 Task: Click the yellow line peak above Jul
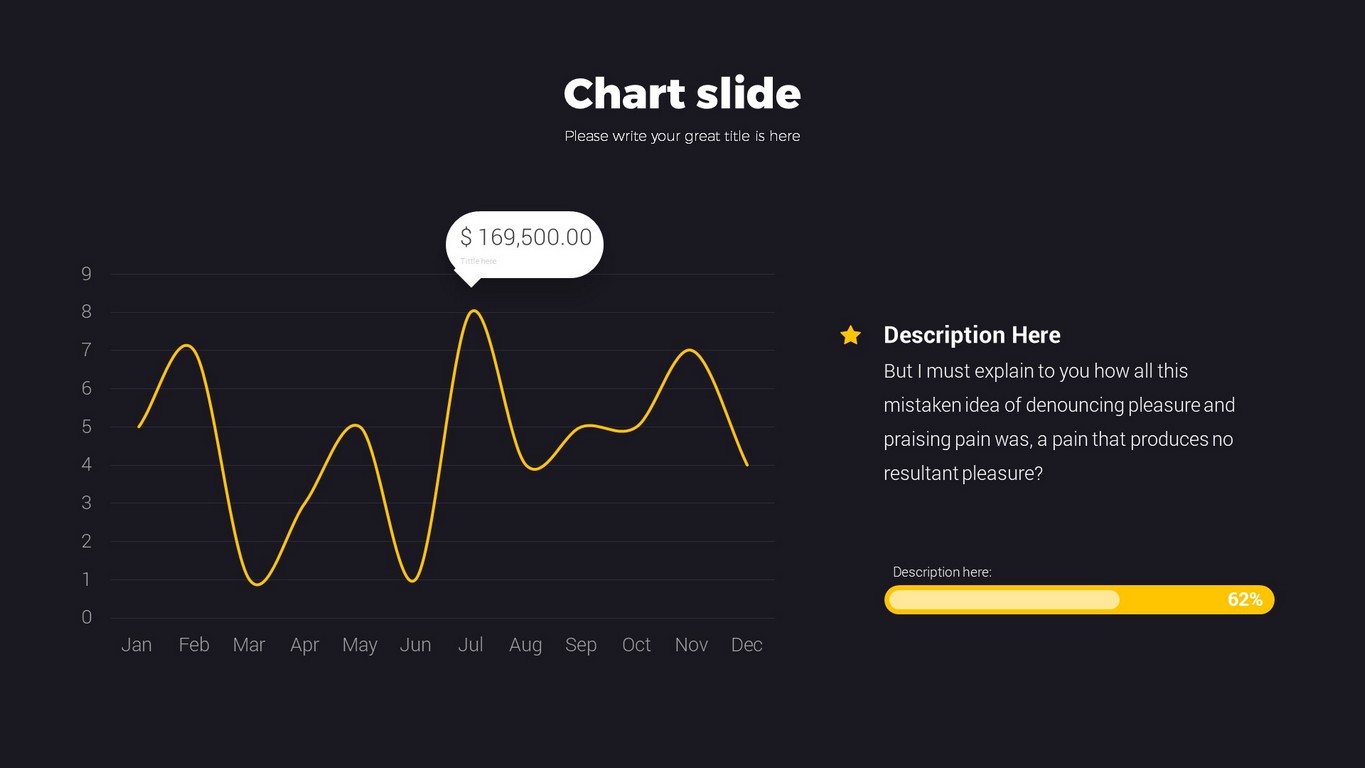[473, 311]
